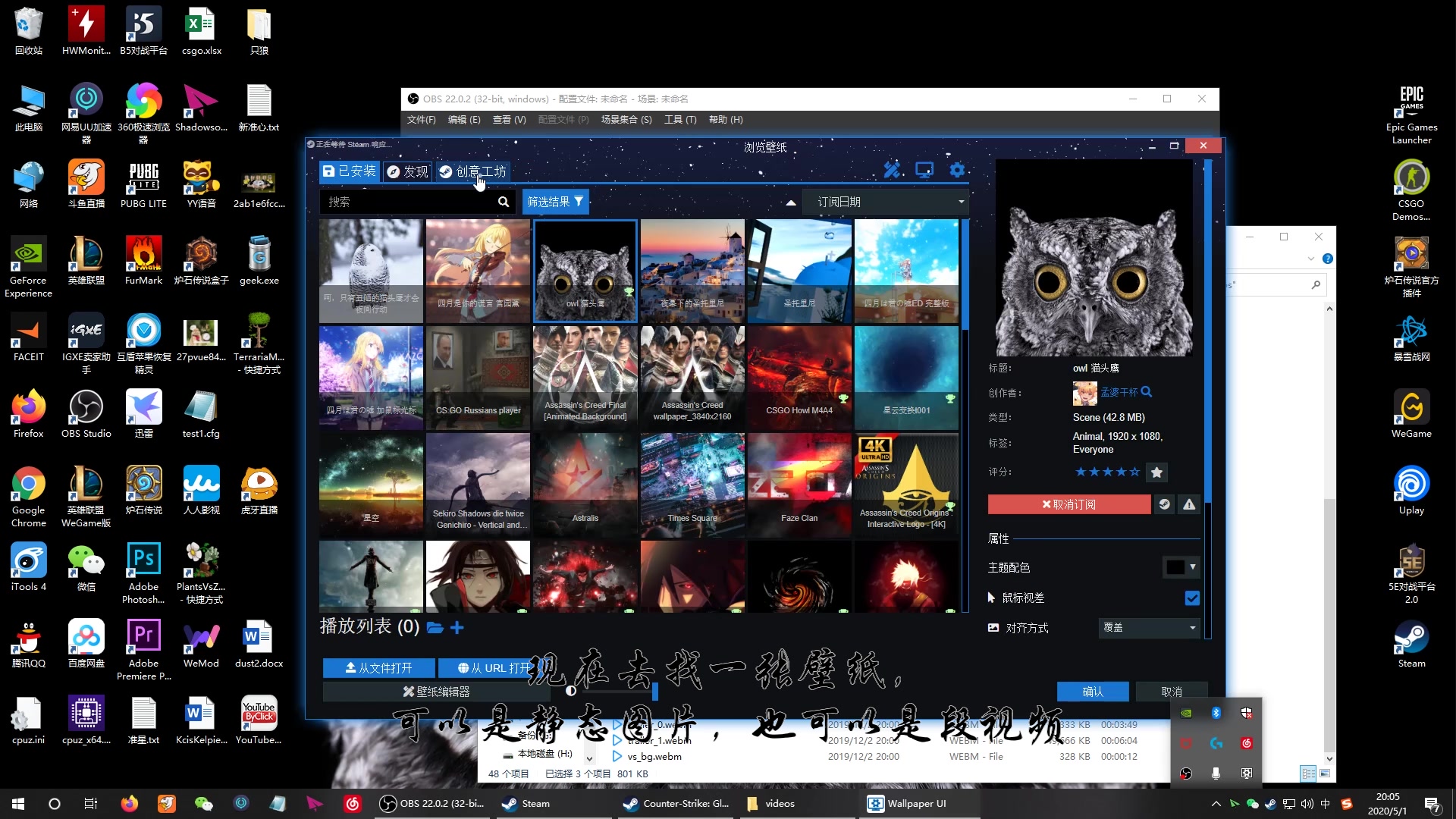Open the 回收站 Recycle Bin
The image size is (1456, 819).
pyautogui.click(x=29, y=32)
